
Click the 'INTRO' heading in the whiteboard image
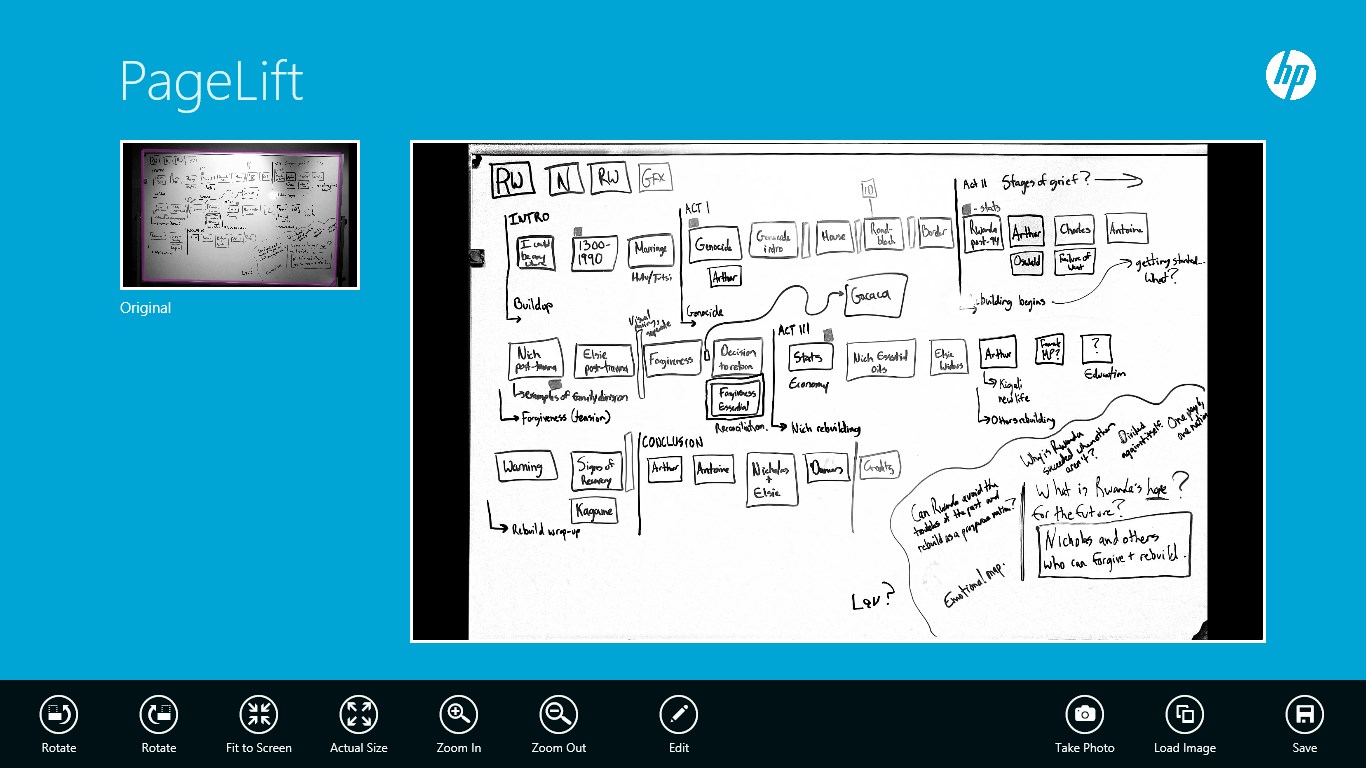pos(529,218)
